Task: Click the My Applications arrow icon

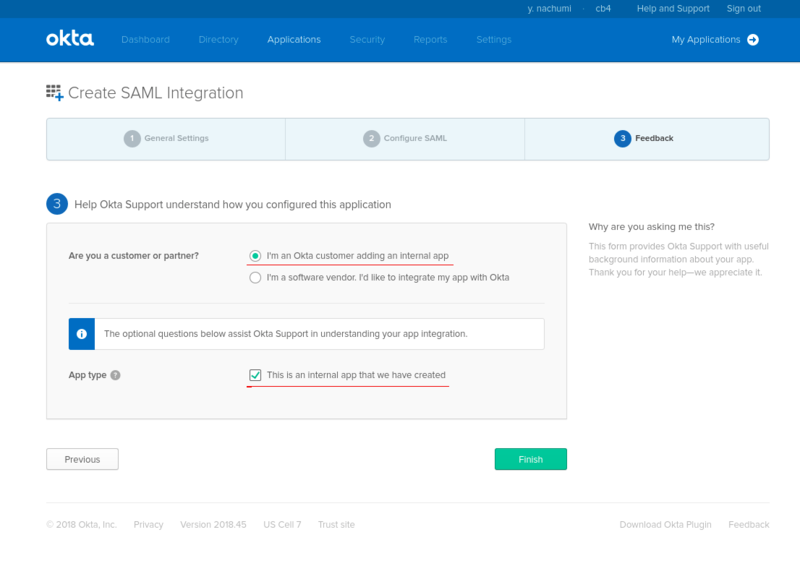Action: pyautogui.click(x=753, y=40)
